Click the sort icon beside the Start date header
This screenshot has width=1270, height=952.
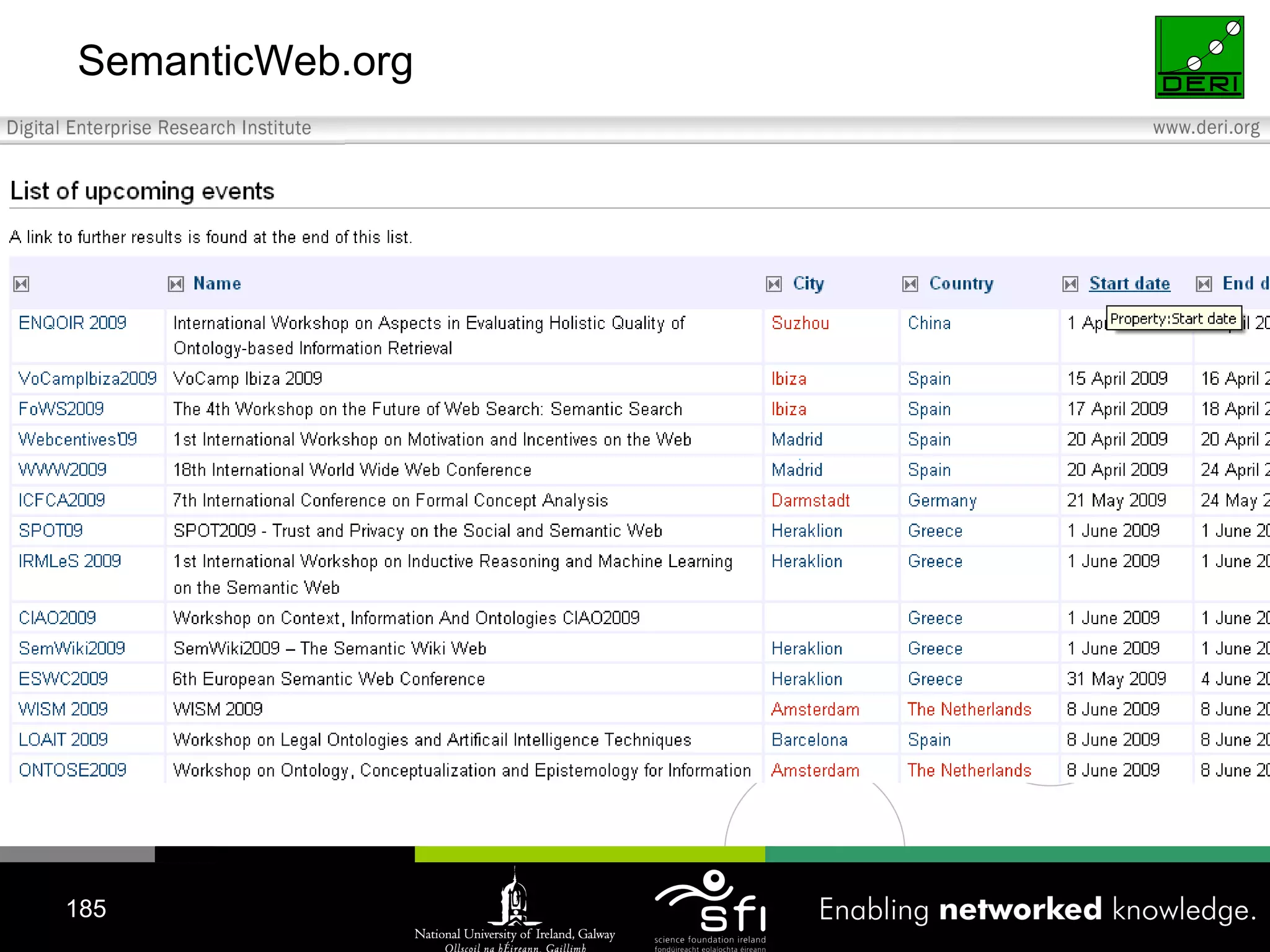[1070, 284]
